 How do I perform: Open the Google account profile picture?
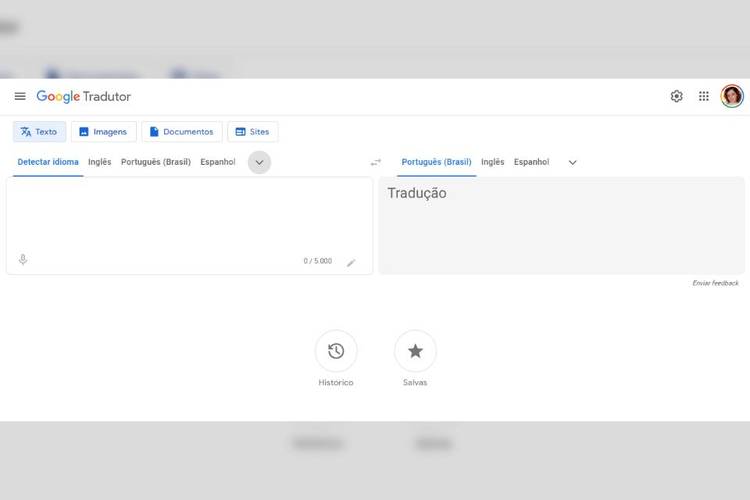pos(732,96)
